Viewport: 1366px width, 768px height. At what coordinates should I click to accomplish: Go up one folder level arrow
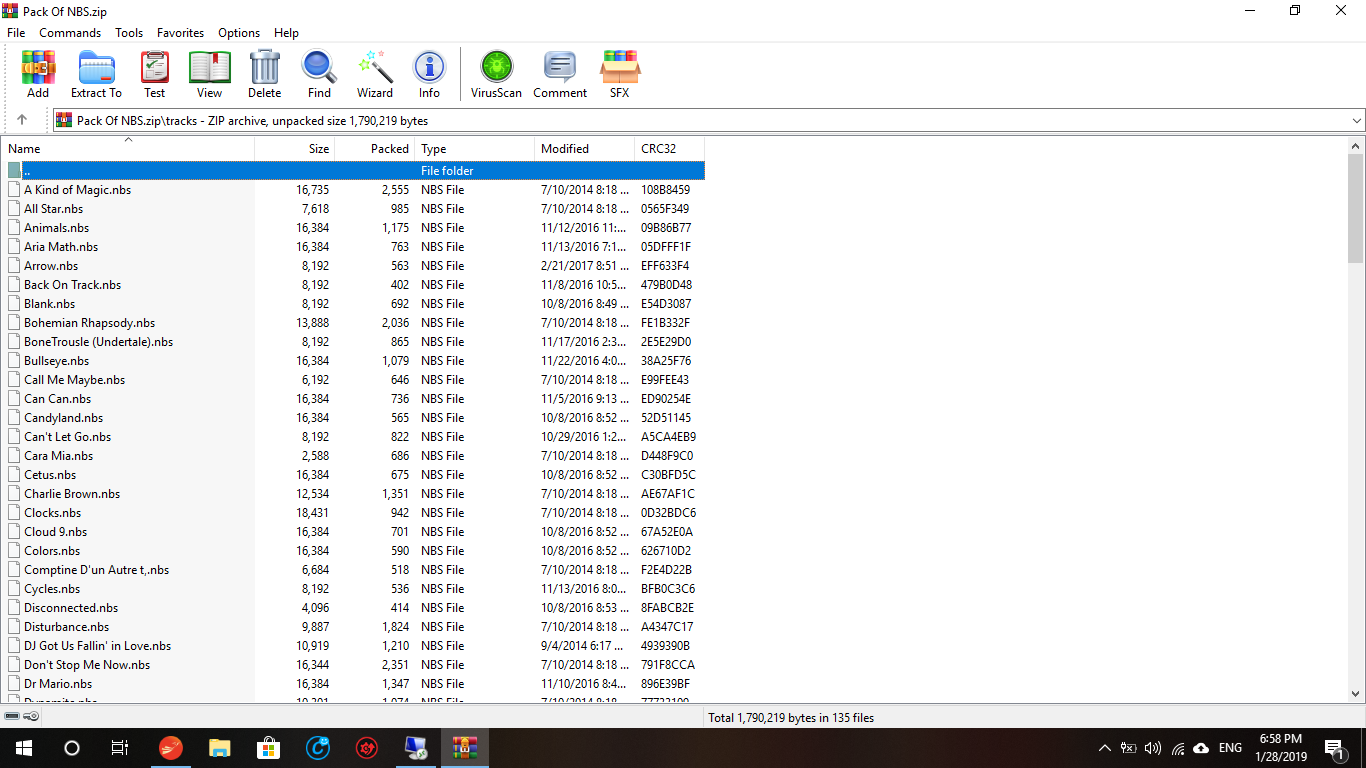coord(22,120)
